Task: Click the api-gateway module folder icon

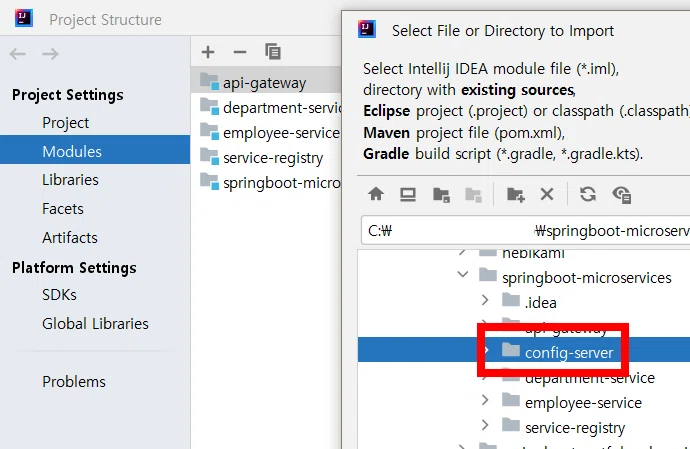Action: 209,81
